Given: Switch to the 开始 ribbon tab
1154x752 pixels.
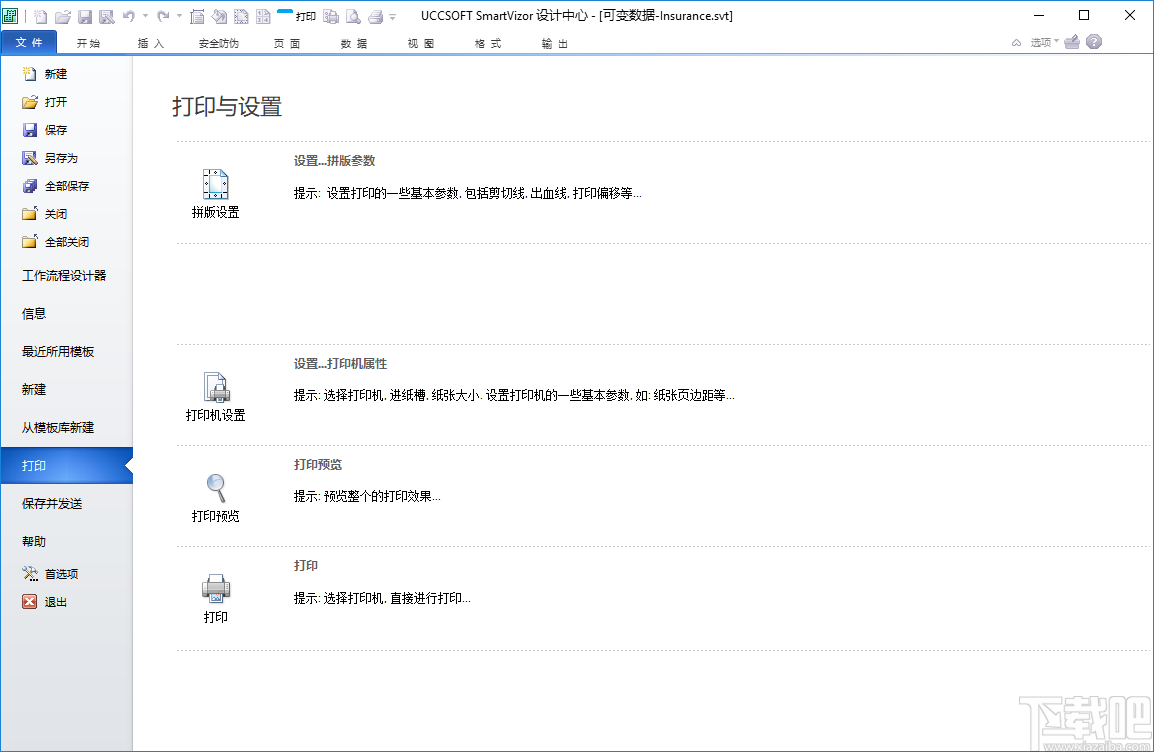Looking at the screenshot, I should tap(89, 43).
